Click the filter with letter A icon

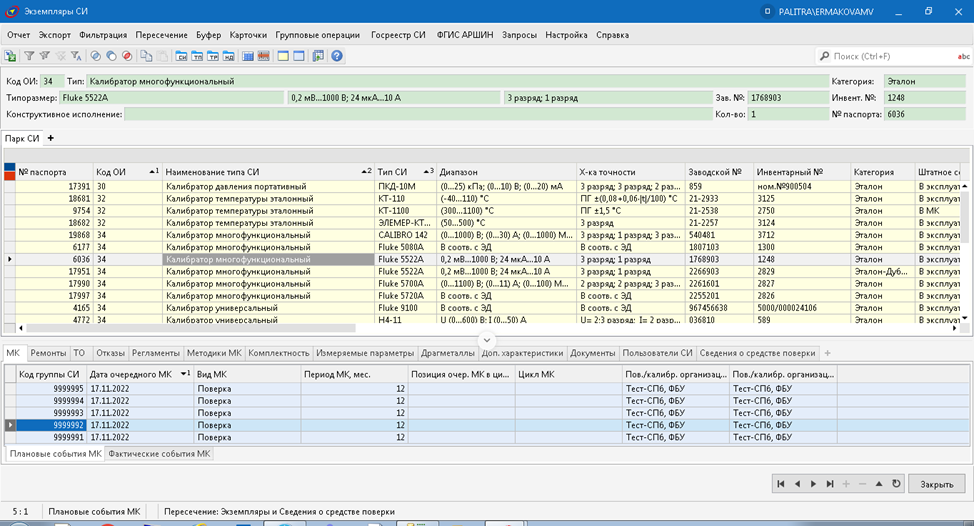(76, 56)
